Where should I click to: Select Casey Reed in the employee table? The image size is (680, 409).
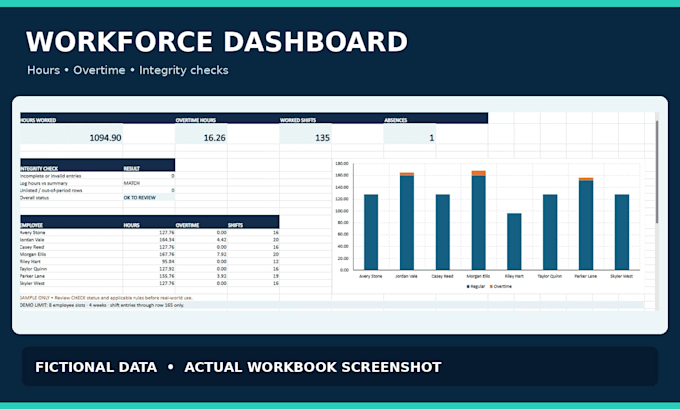point(33,247)
